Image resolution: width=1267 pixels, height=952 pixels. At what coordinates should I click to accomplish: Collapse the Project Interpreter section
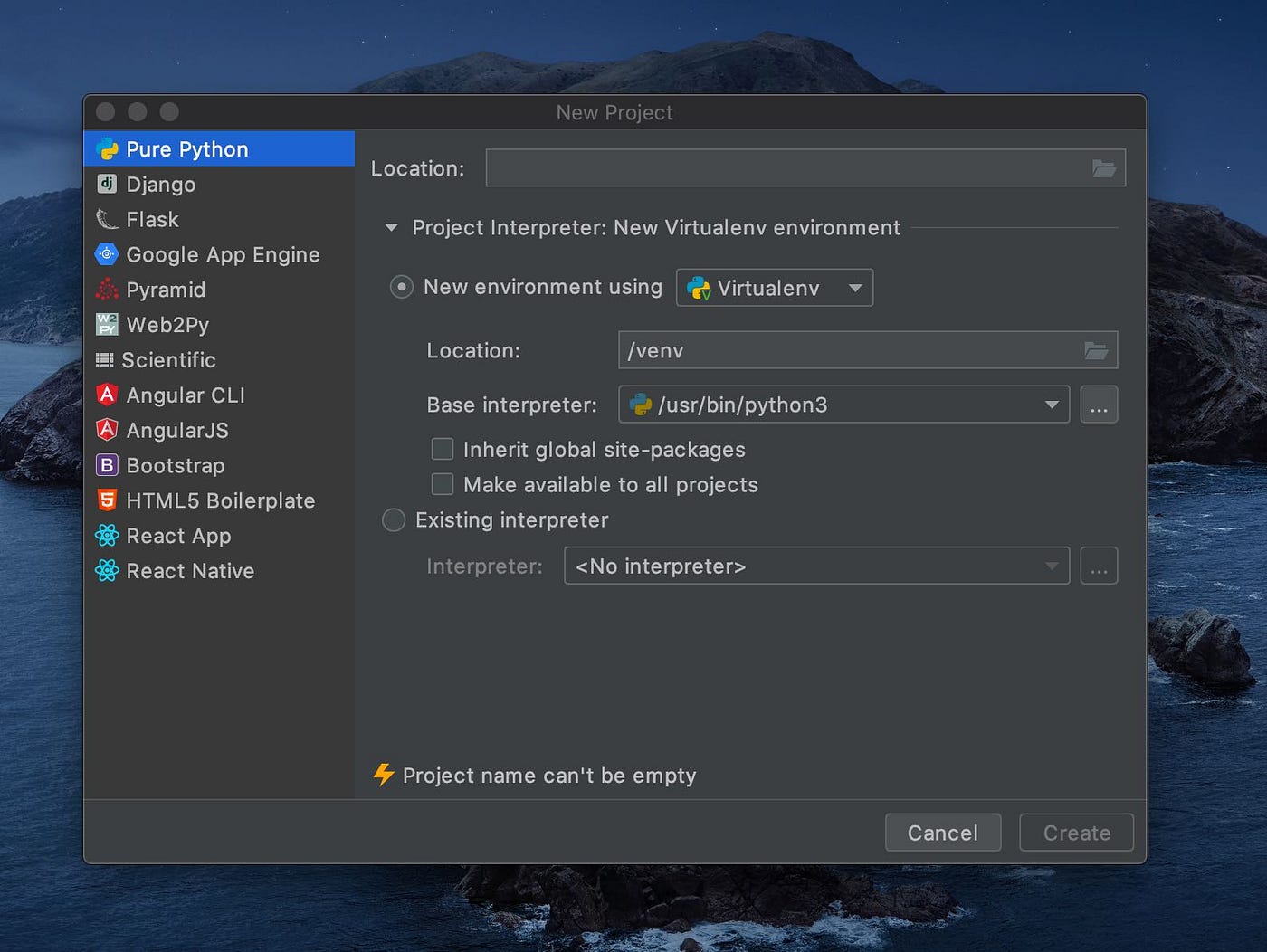click(x=390, y=228)
